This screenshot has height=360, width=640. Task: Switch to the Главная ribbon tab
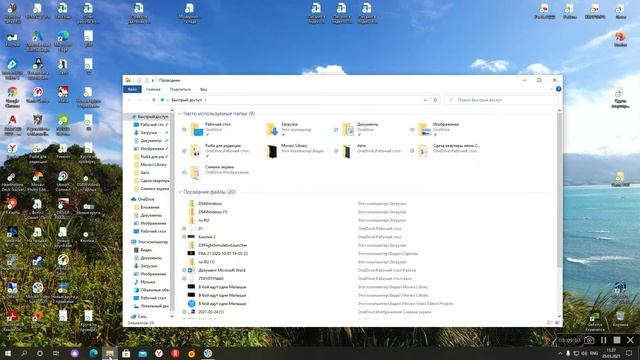pyautogui.click(x=153, y=89)
